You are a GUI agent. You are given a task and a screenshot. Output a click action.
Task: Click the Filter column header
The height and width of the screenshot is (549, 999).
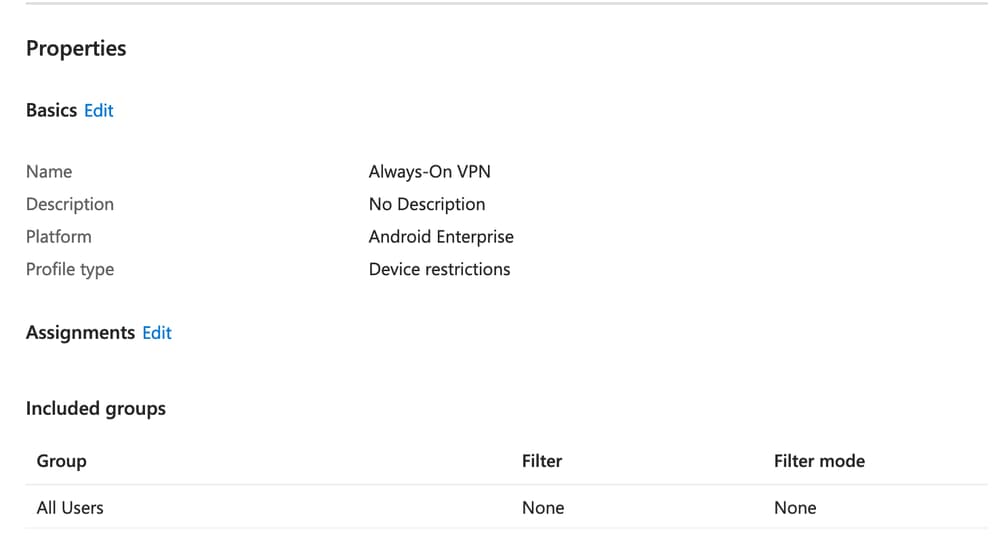point(542,461)
